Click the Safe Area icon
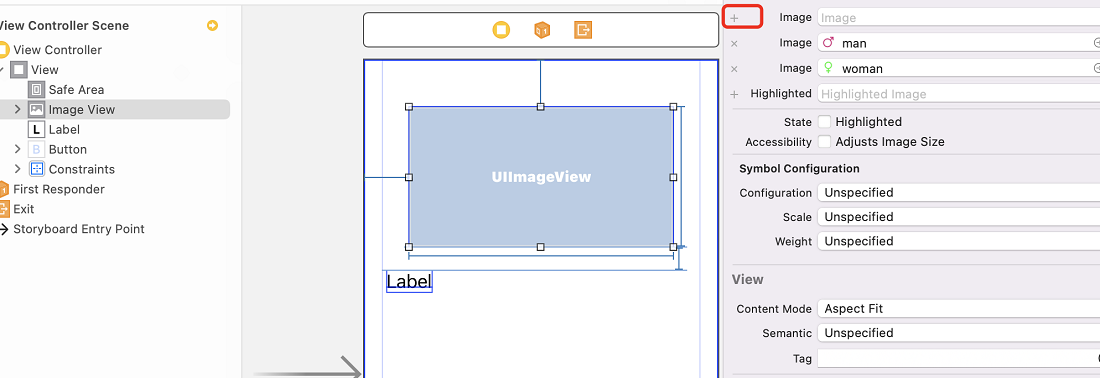The width and height of the screenshot is (1100, 378). [36, 89]
